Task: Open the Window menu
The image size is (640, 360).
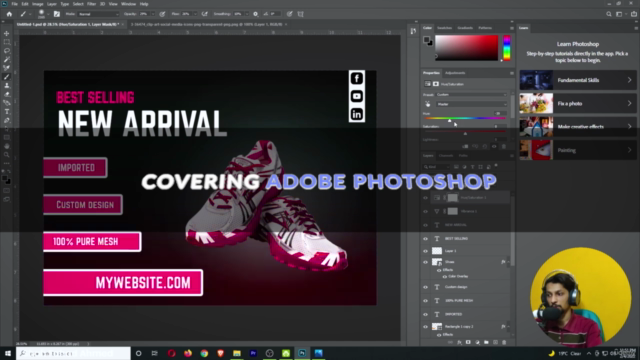Action: click(128, 4)
